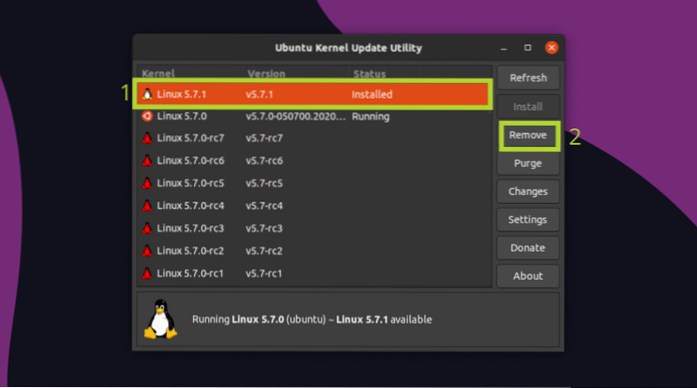The height and width of the screenshot is (388, 697).
Task: Open Settings from the side button
Action: coord(528,220)
